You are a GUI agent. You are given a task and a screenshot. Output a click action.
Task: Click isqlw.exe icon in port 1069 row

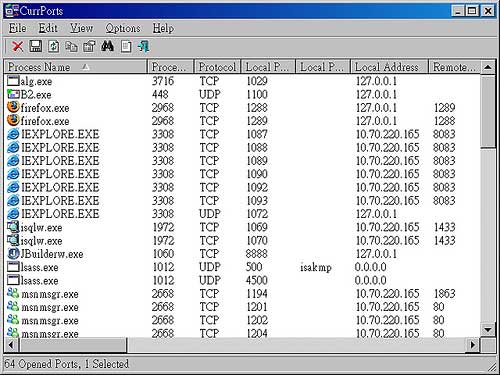tap(13, 227)
